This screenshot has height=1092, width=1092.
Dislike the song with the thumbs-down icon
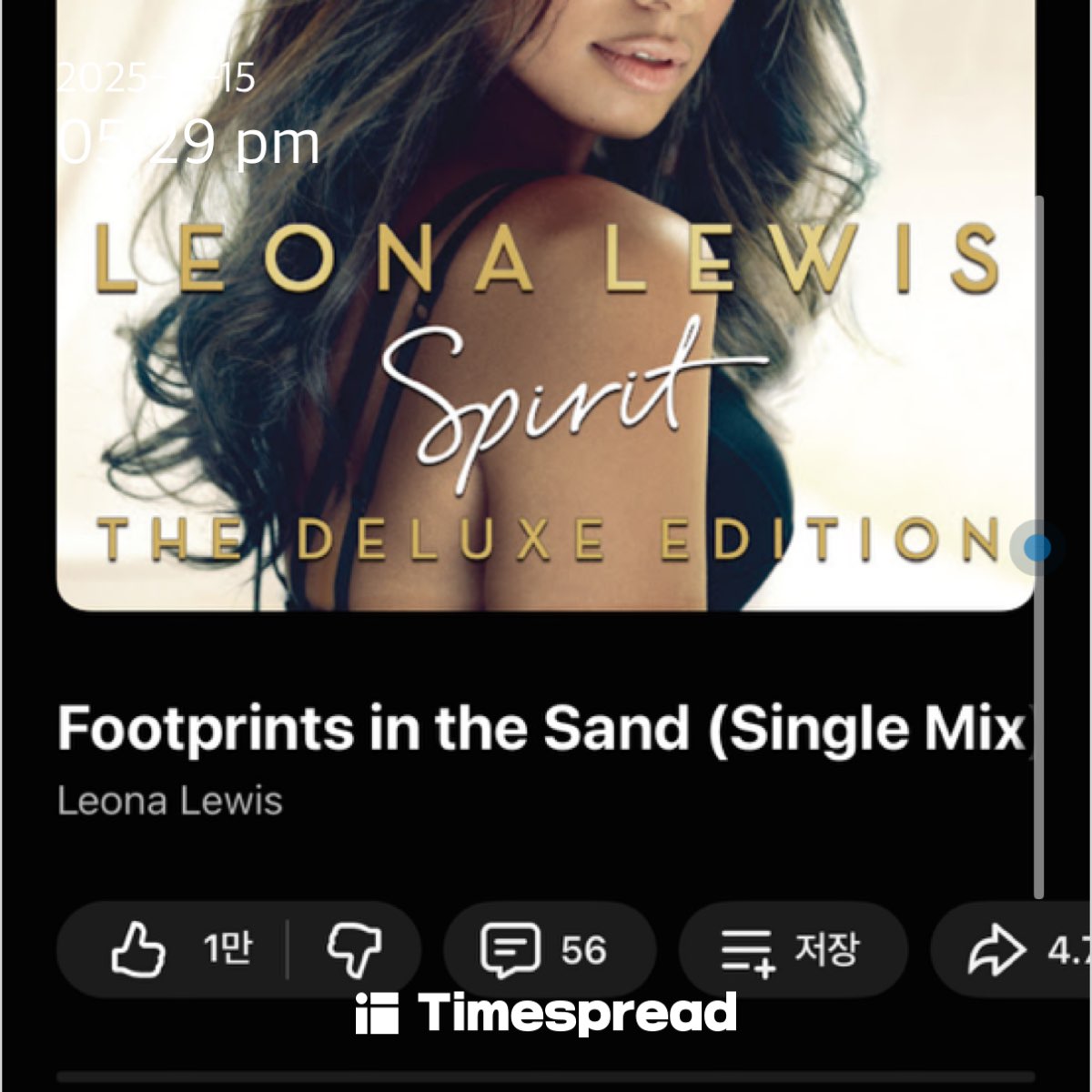(355, 950)
